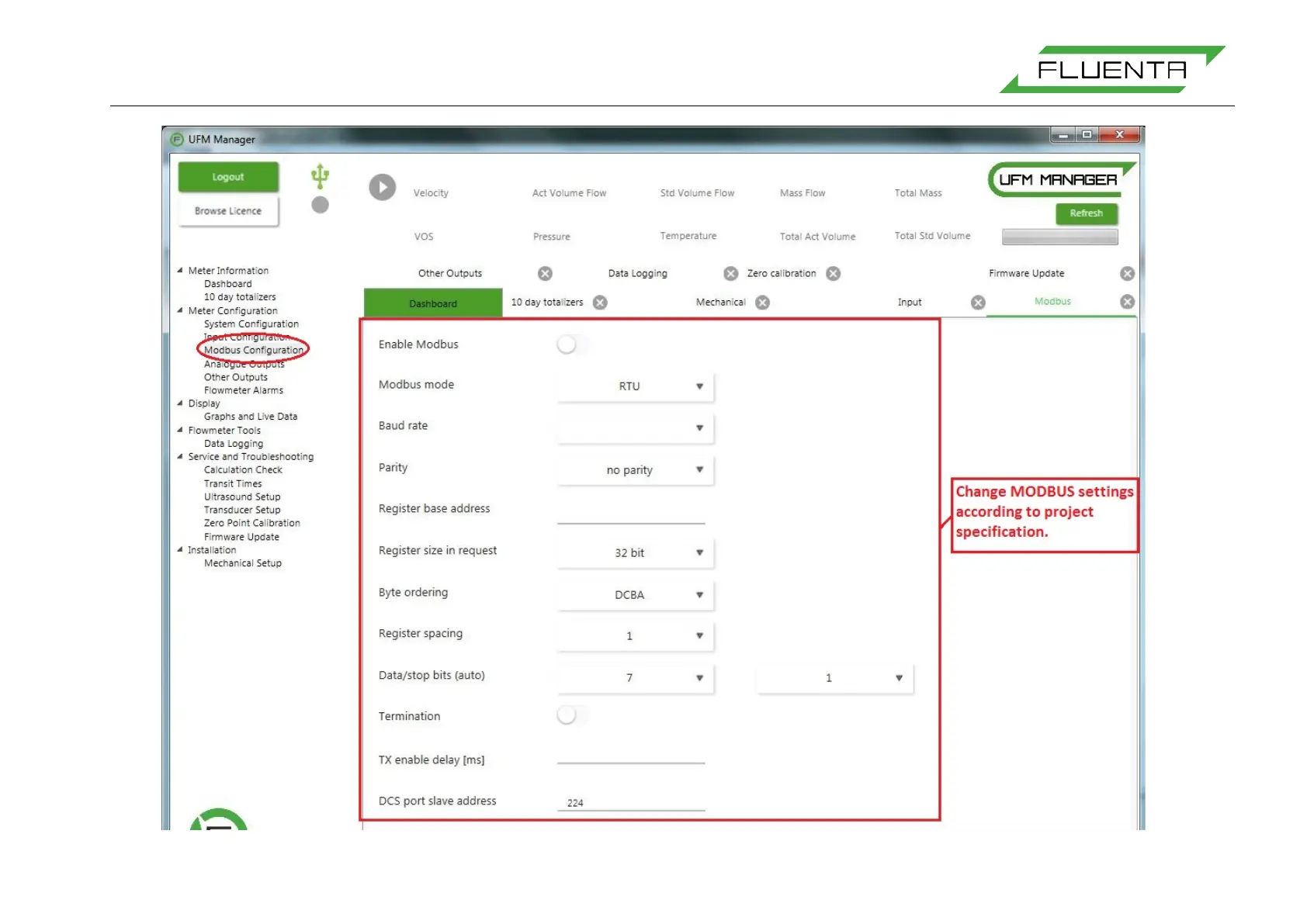Select System Configuration in the tree
1307x924 pixels.
point(251,324)
